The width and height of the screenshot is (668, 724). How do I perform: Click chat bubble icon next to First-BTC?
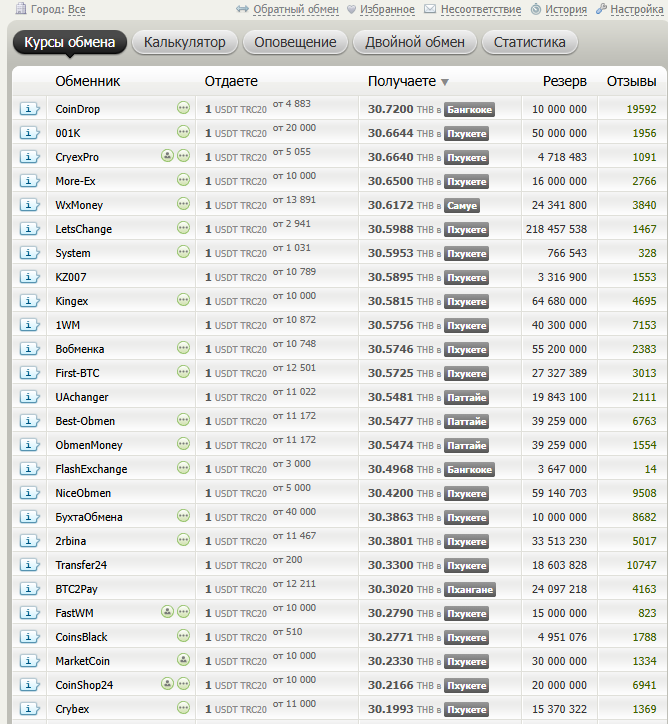tap(183, 372)
